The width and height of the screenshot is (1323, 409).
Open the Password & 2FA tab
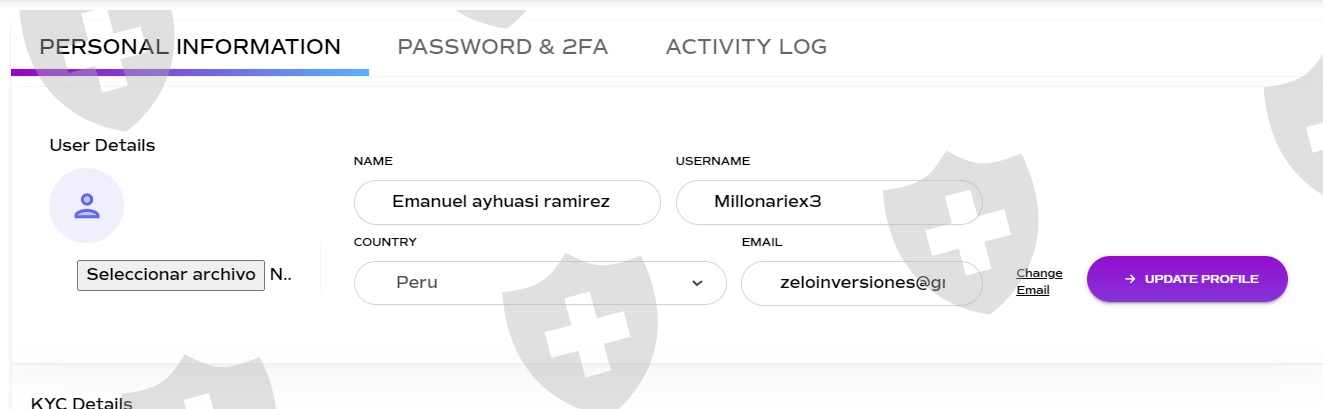point(502,47)
